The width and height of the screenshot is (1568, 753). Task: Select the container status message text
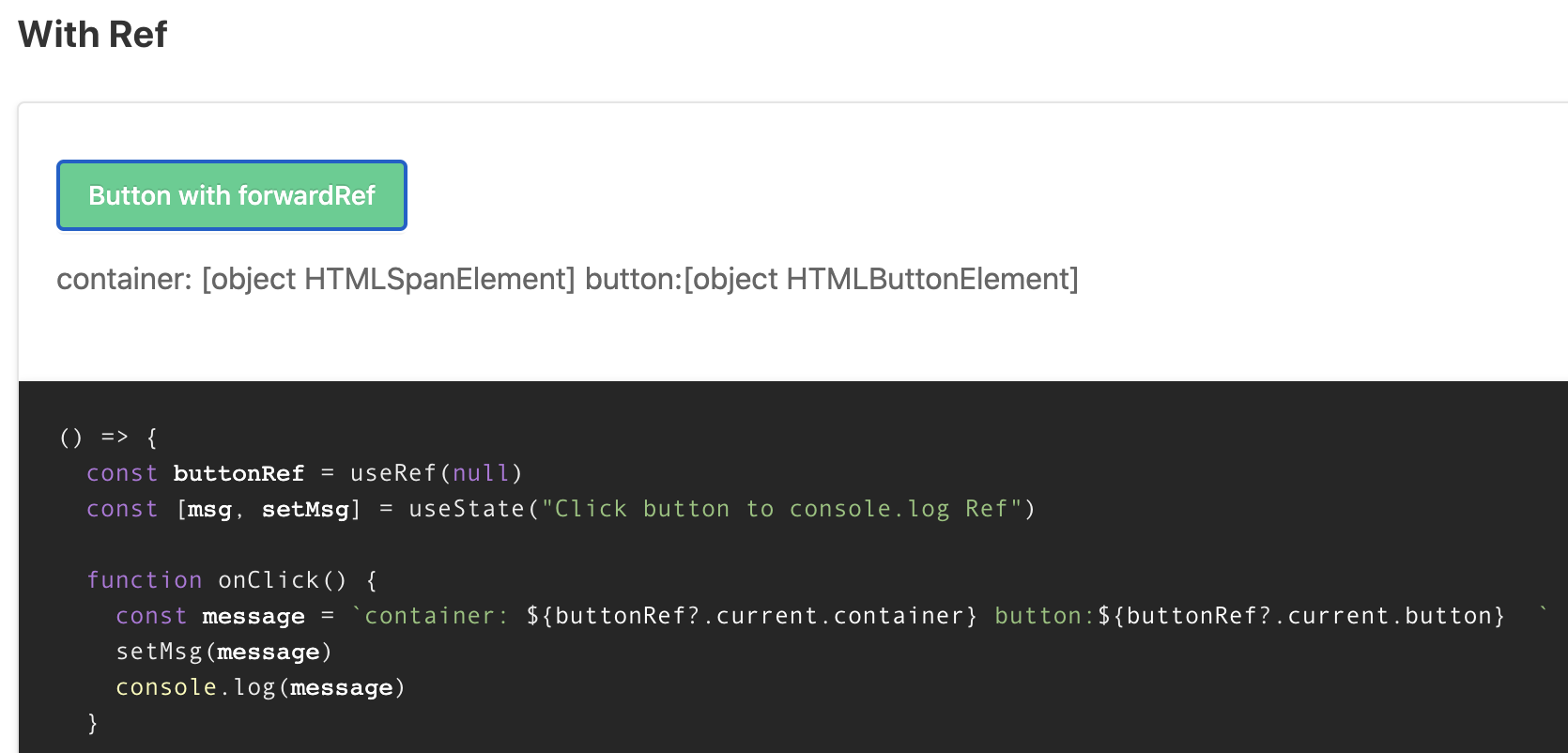click(x=568, y=278)
